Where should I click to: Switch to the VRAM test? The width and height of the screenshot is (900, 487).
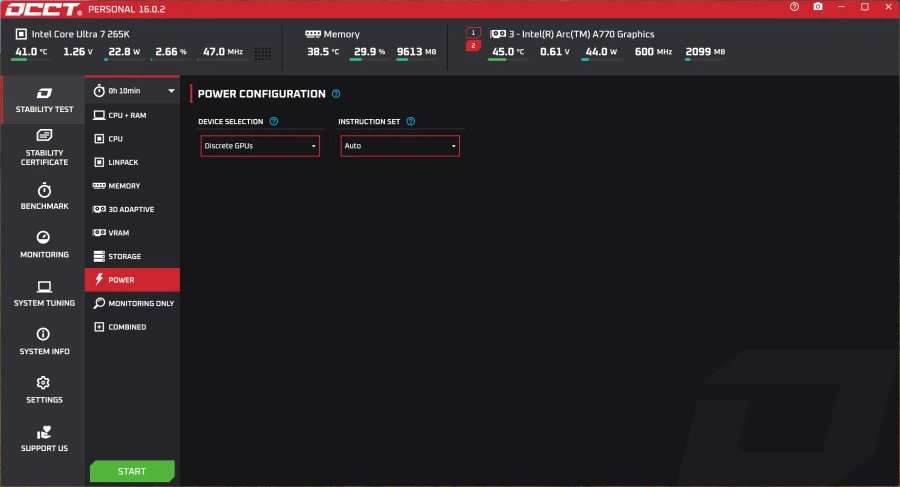119,233
